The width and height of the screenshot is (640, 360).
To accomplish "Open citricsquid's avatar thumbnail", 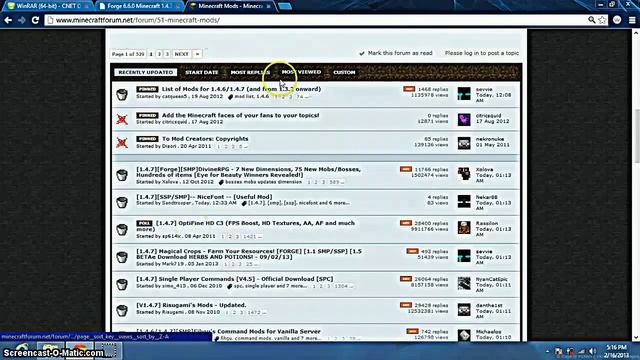I will click(x=464, y=120).
